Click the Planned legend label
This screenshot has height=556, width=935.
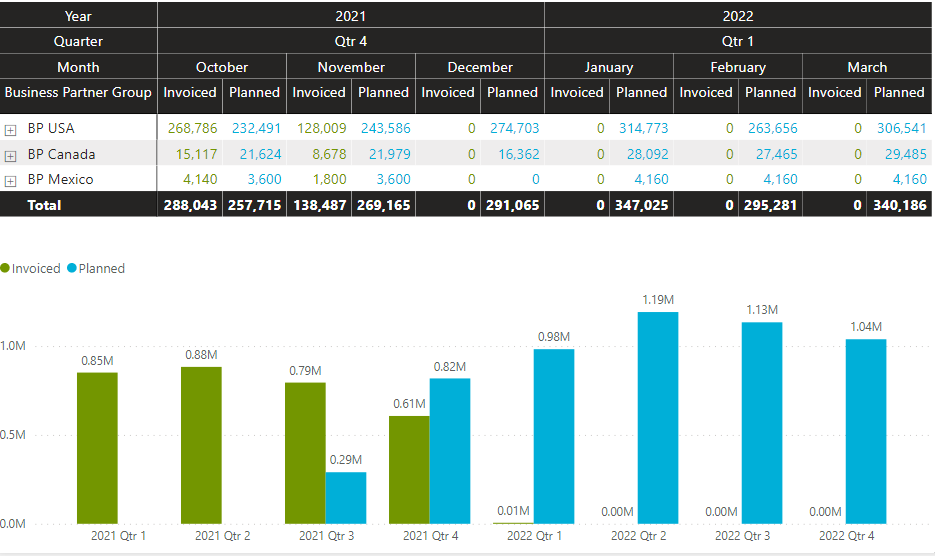tap(102, 268)
